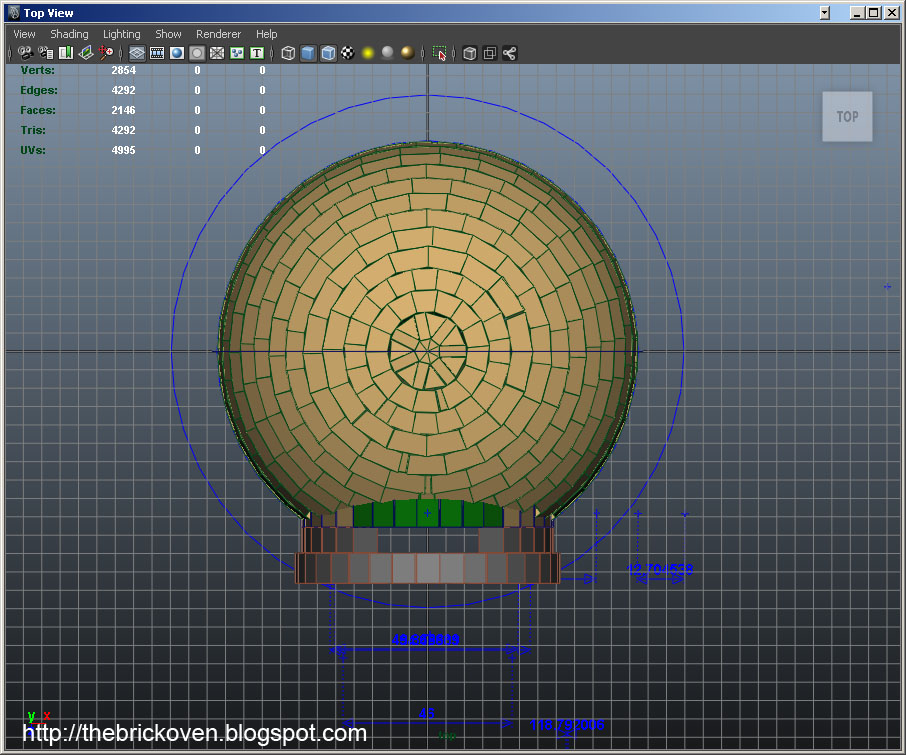Click the Bookmarks icon in toolbar
Image resolution: width=906 pixels, height=755 pixels.
tap(66, 53)
